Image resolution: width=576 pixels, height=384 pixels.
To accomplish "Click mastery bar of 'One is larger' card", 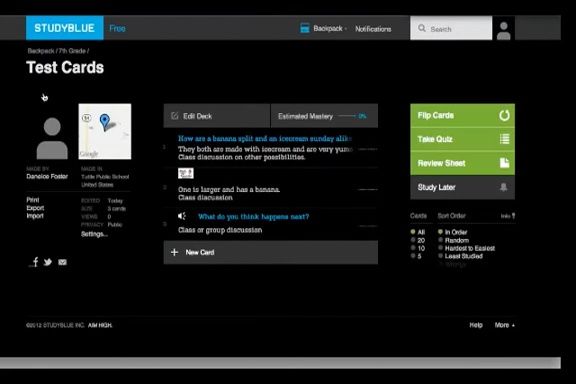I will click(x=368, y=190).
